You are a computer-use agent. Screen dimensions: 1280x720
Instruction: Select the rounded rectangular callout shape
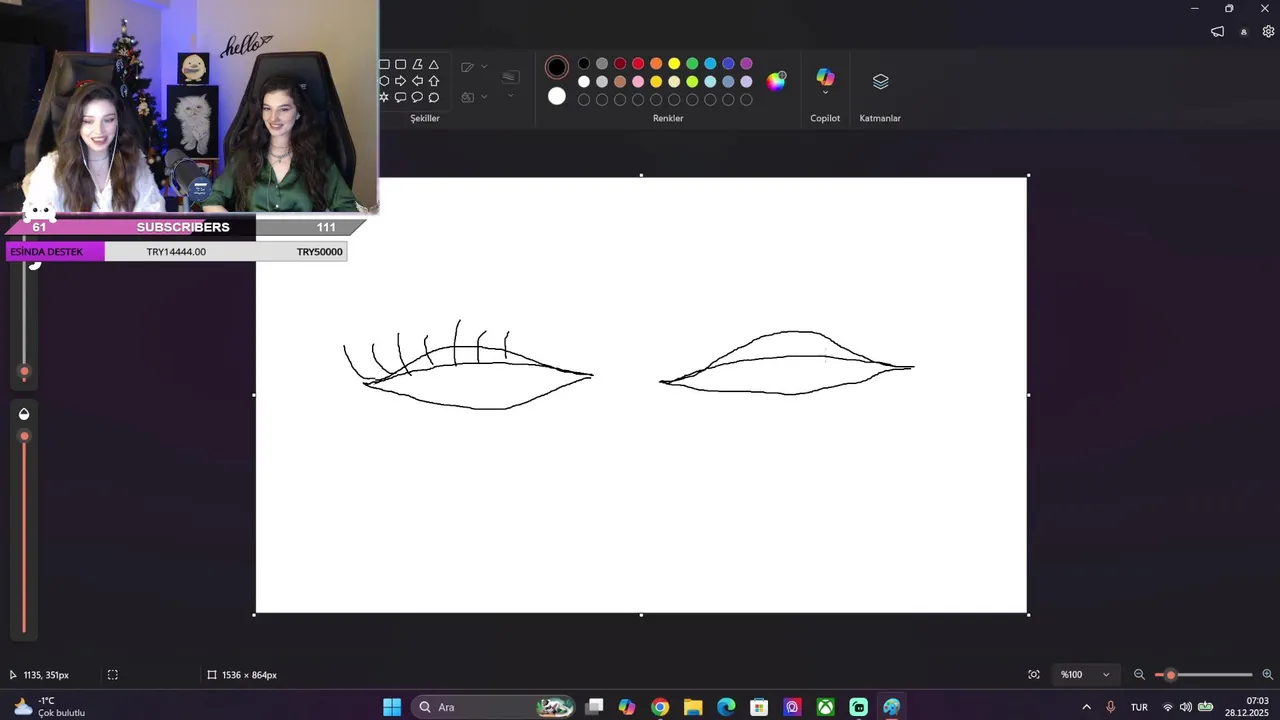[x=400, y=97]
